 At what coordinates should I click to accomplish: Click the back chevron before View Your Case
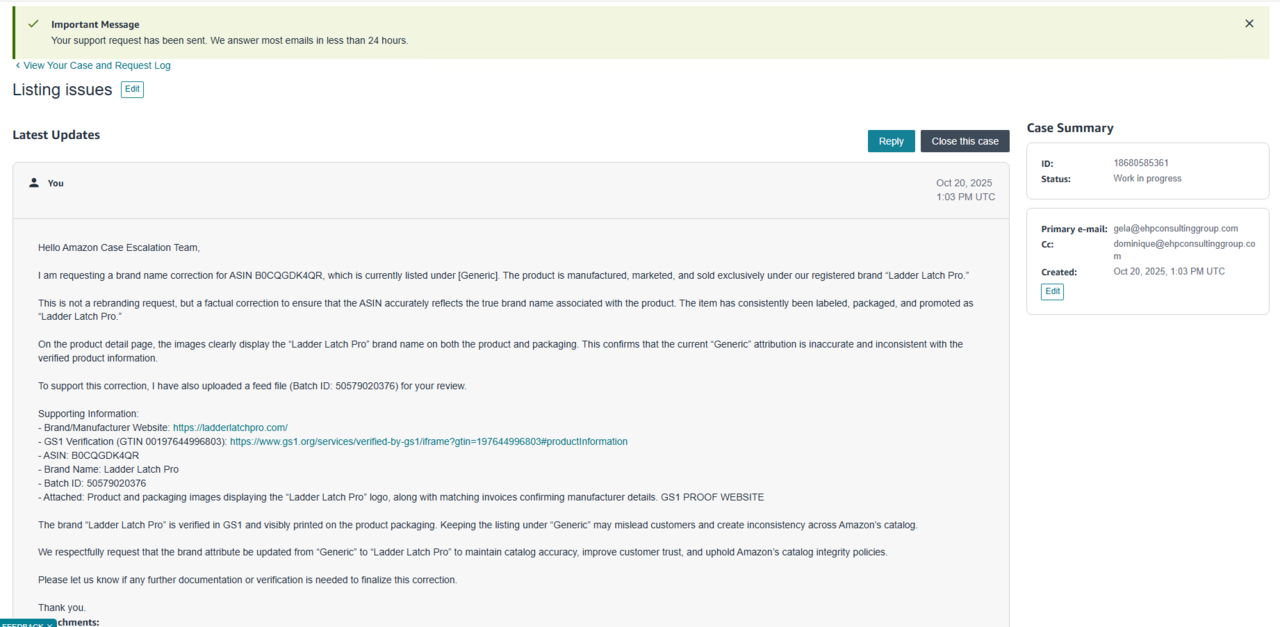[17, 66]
